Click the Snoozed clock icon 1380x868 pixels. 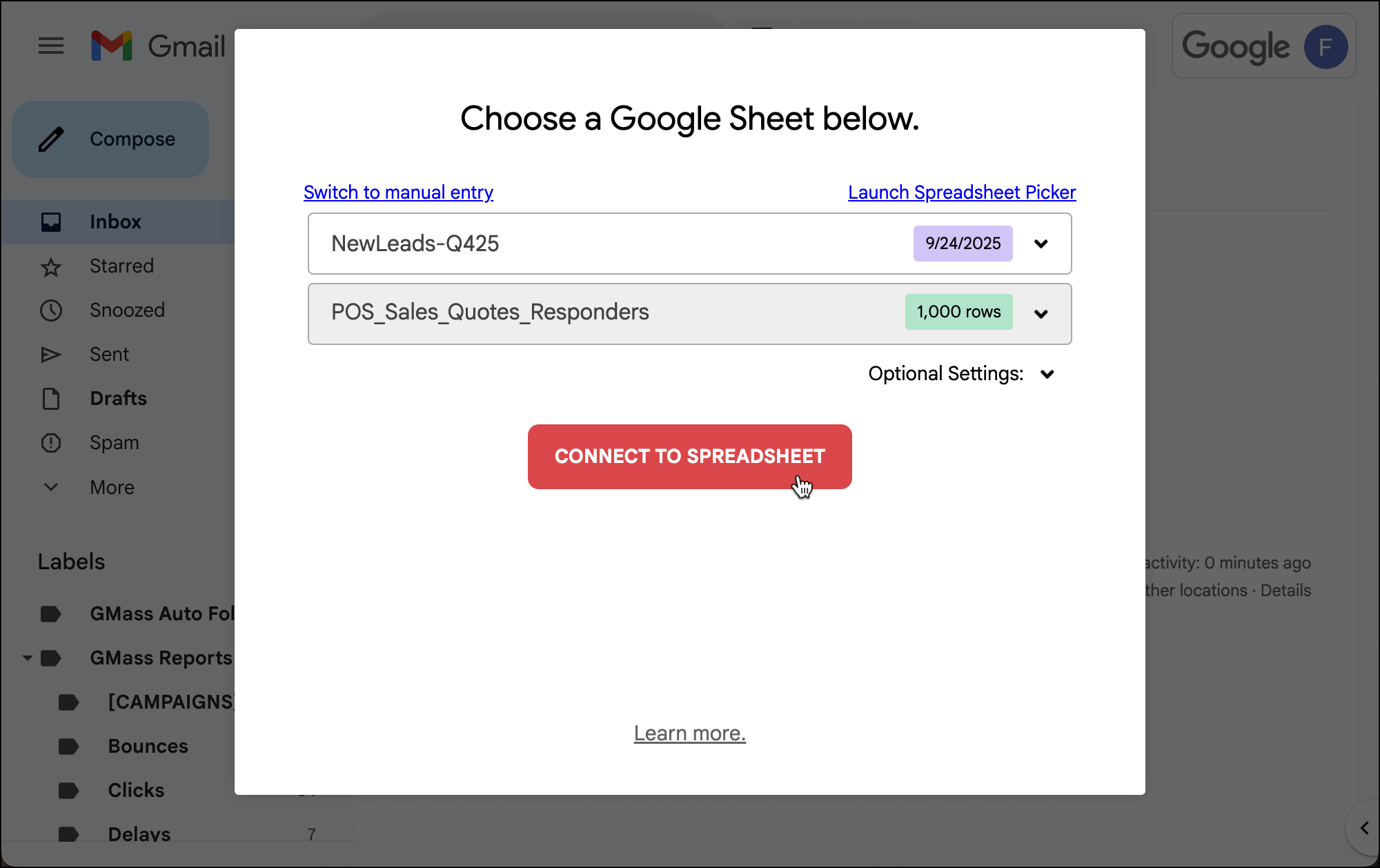[51, 310]
